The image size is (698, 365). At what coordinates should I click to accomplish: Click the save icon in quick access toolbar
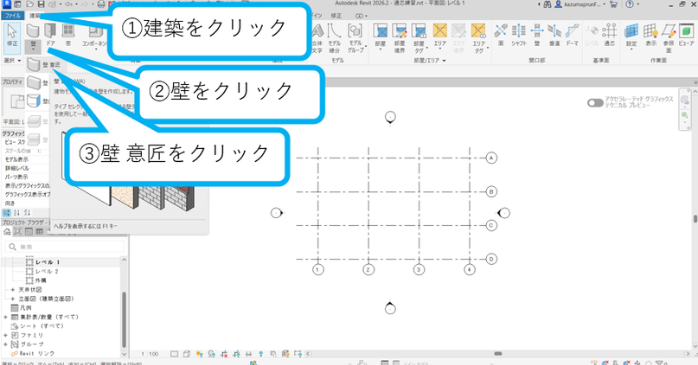[41, 4]
